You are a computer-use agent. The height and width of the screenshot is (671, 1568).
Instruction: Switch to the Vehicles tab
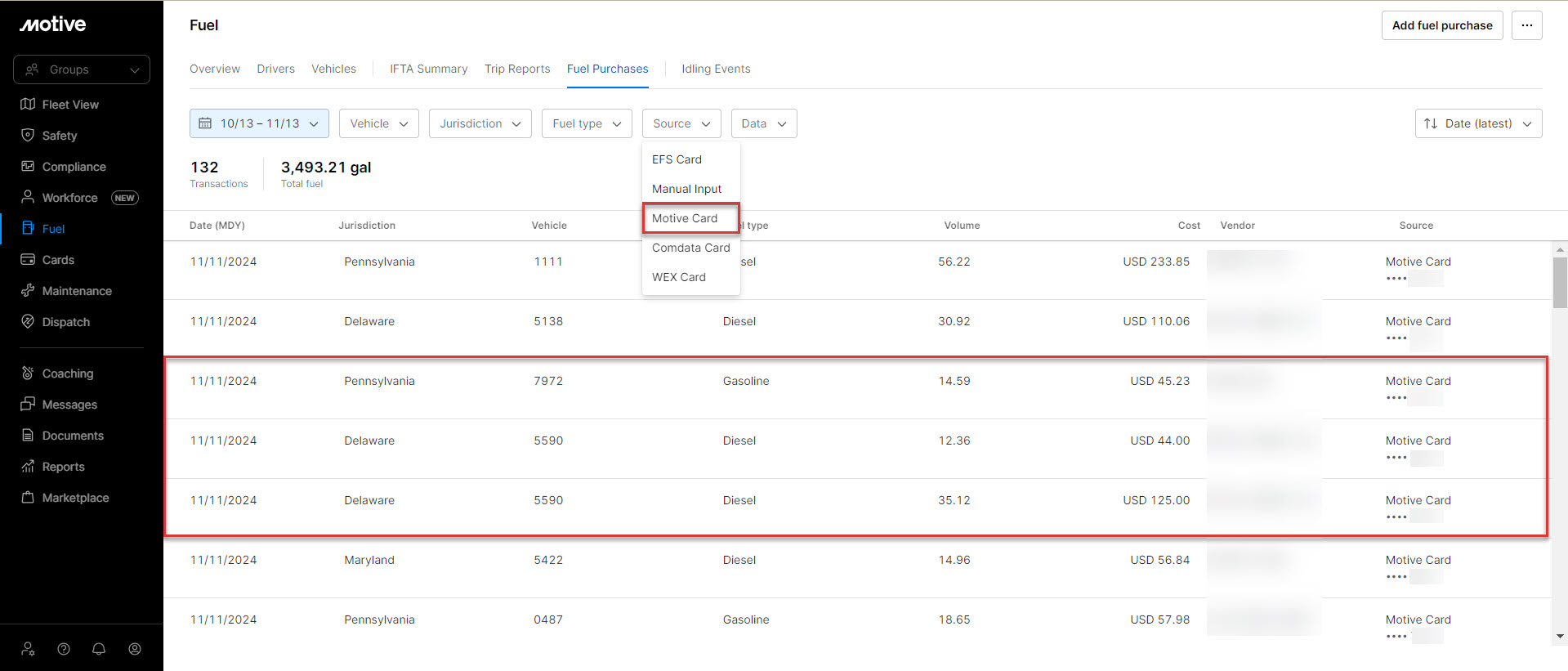pyautogui.click(x=333, y=69)
